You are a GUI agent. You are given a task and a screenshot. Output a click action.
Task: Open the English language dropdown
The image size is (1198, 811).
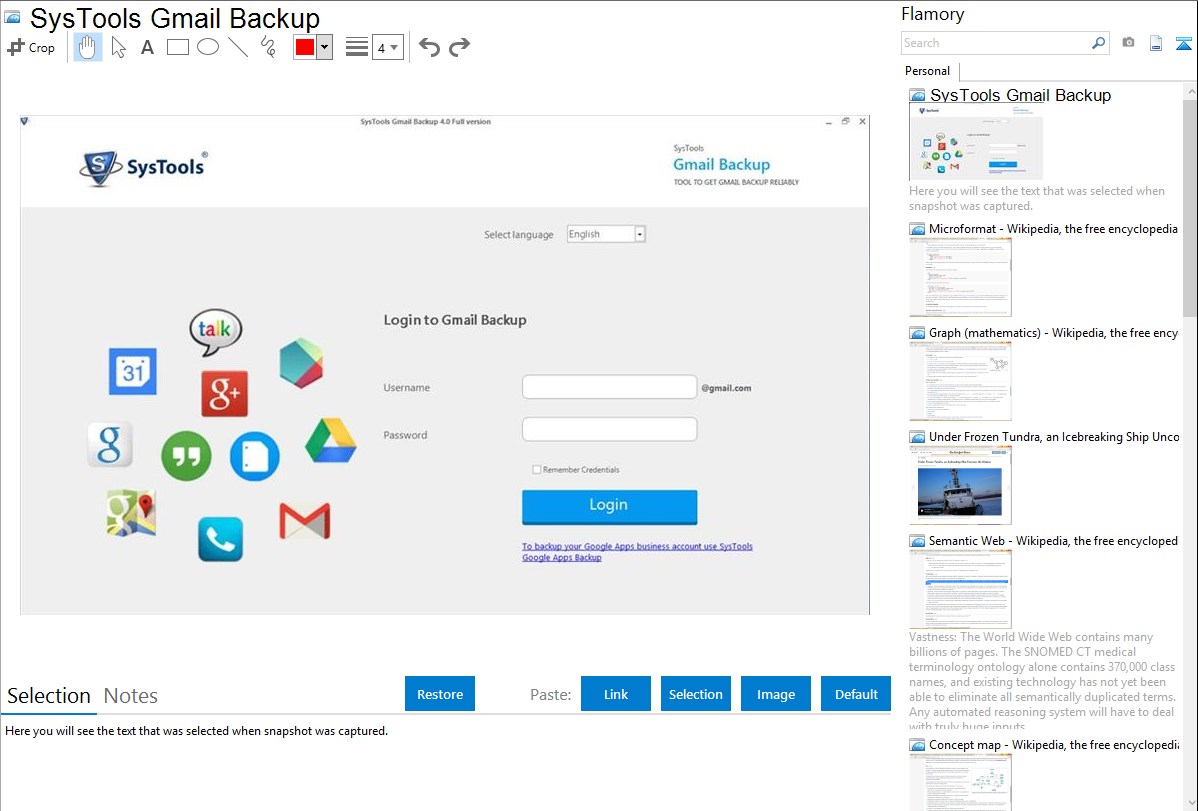pyautogui.click(x=607, y=234)
